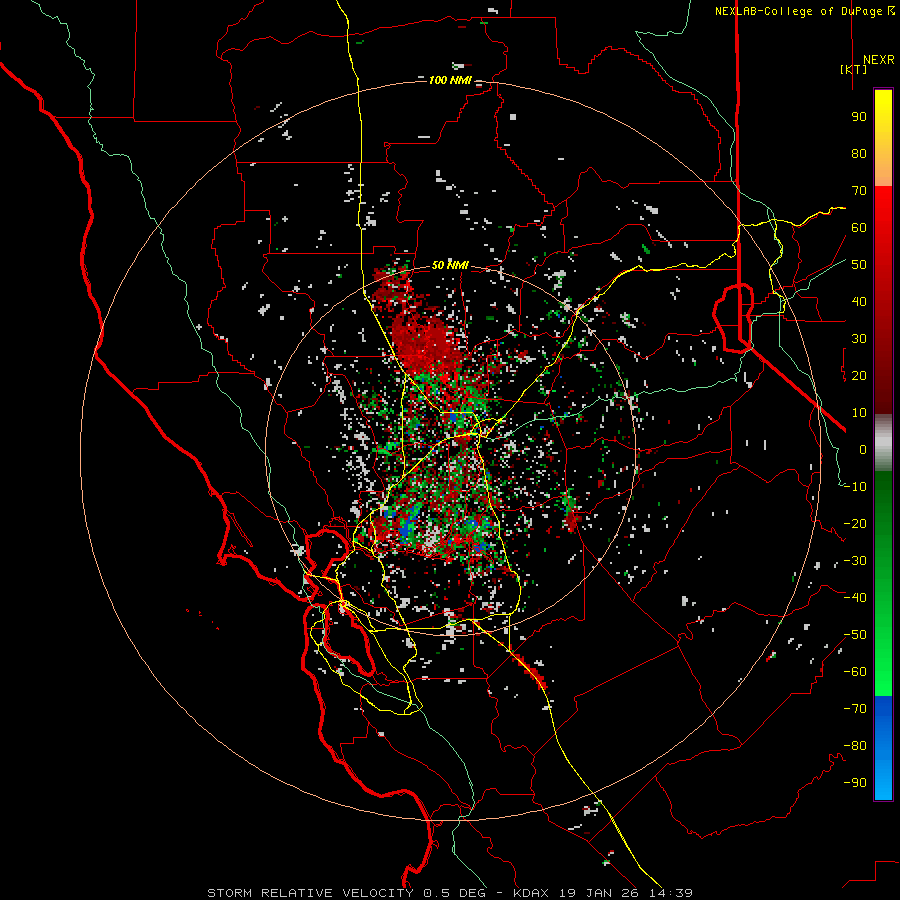This screenshot has height=900, width=900.
Task: Click the 50 value on velocity scale
Action: 859,265
